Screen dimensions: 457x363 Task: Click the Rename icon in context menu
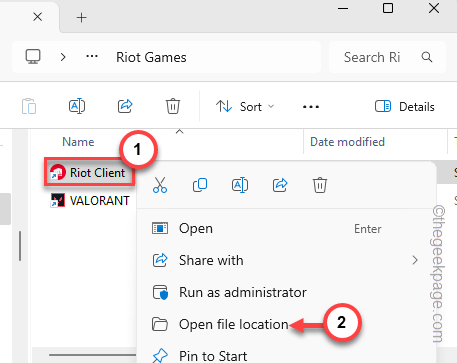click(x=240, y=185)
